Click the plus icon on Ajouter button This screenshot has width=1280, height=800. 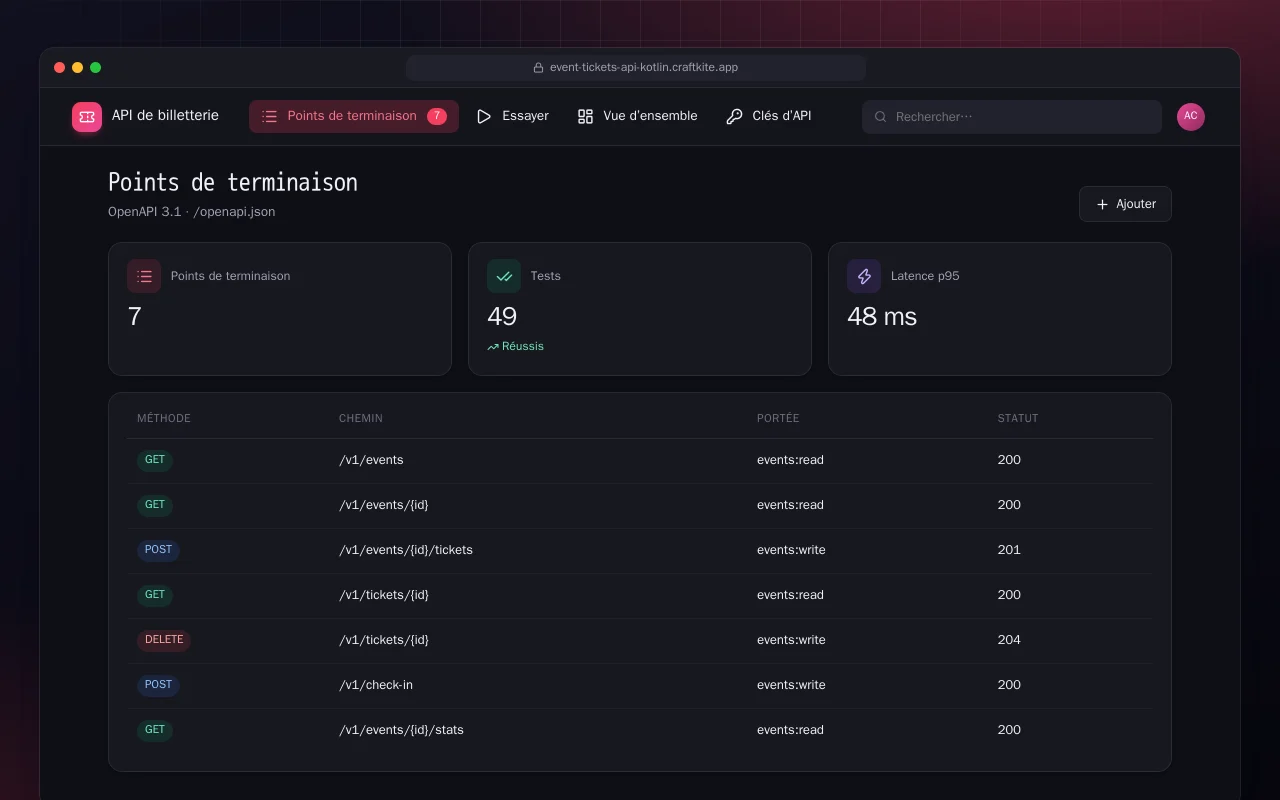tap(1102, 204)
